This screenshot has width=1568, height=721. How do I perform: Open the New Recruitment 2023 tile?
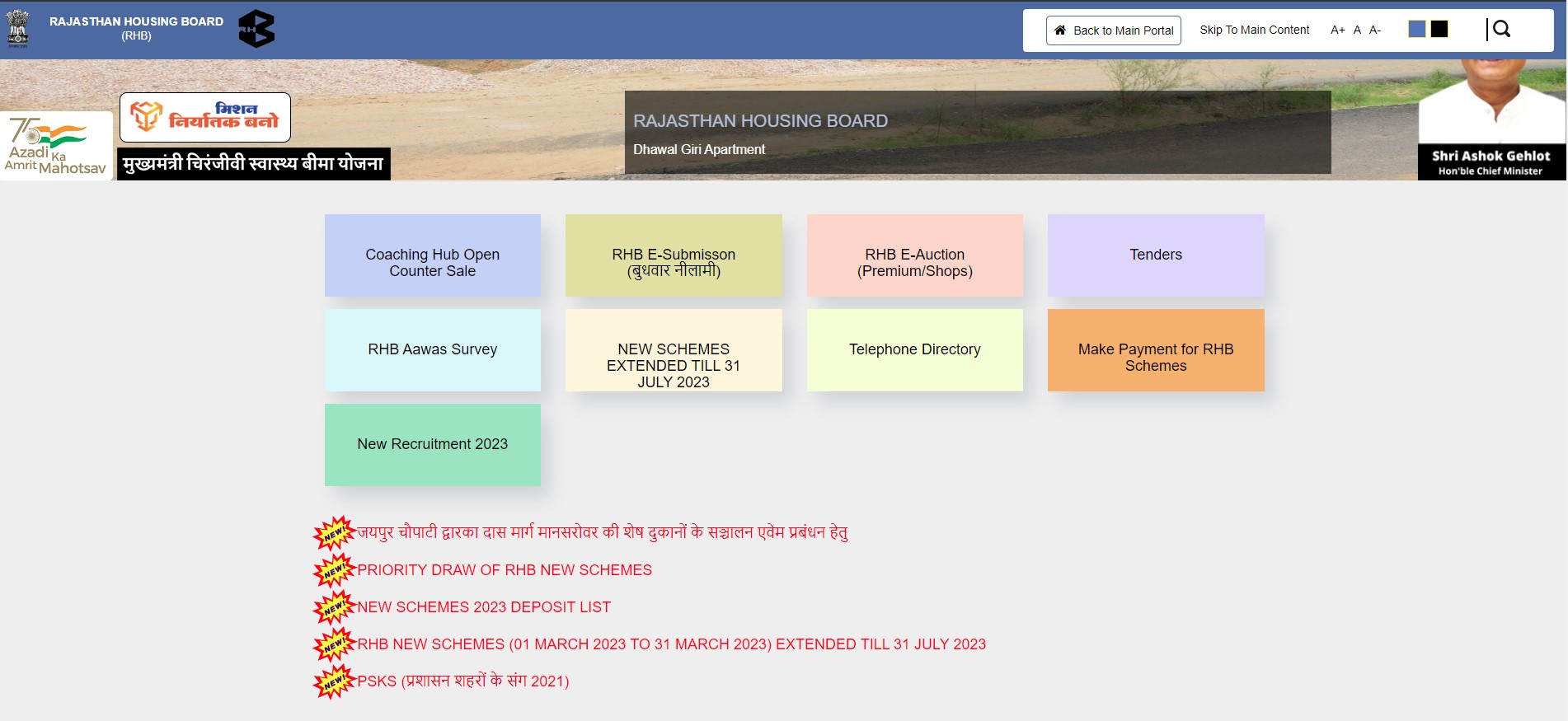pyautogui.click(x=433, y=445)
